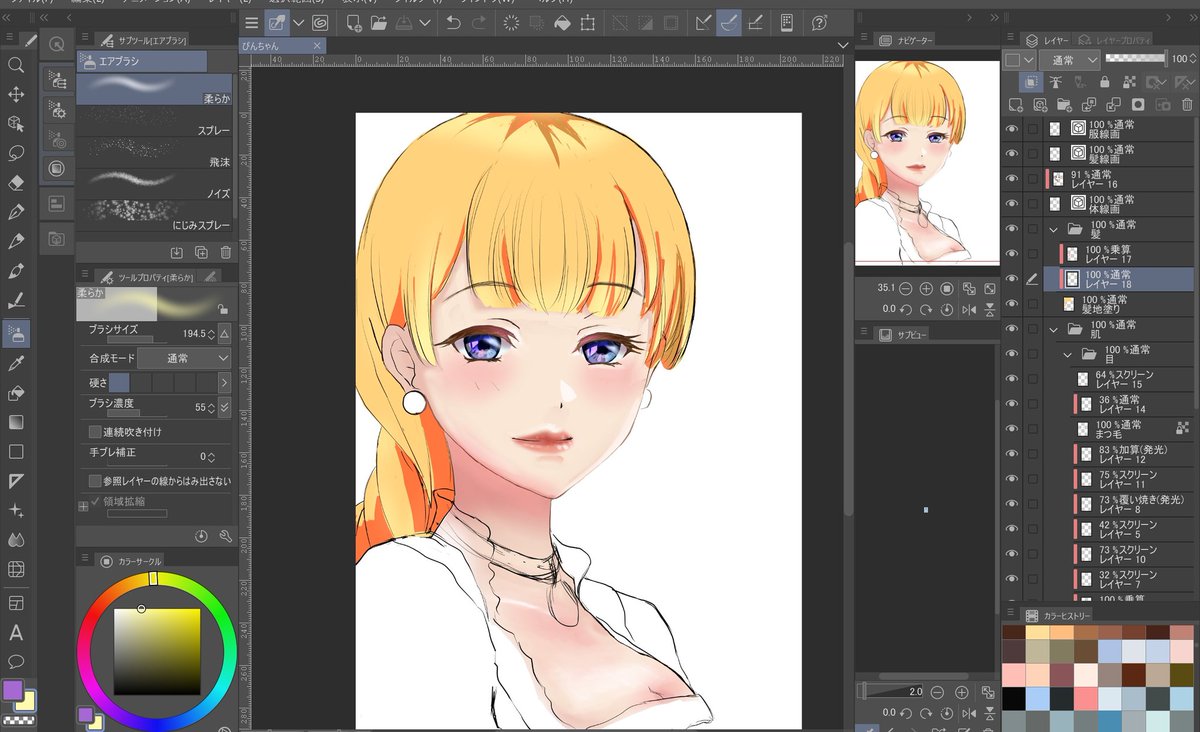Viewport: 1200px width, 732px height.
Task: Select the Balloon tool
Action: coord(16,661)
